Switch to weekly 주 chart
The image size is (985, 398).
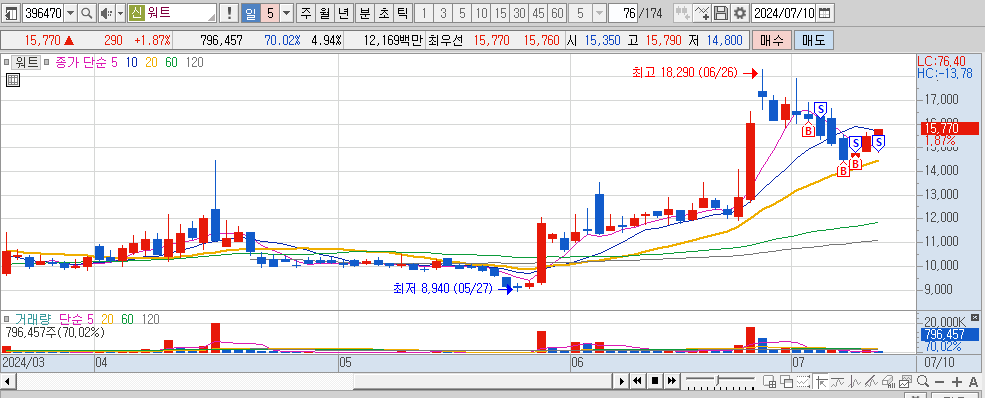pos(306,13)
